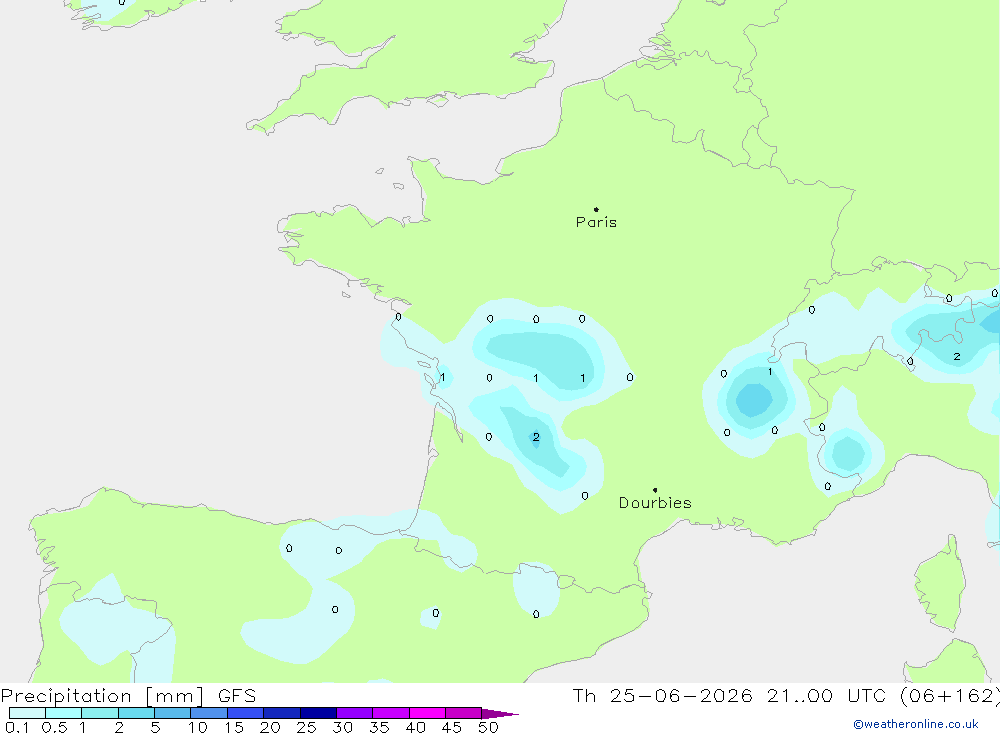This screenshot has height=733, width=1000.
Task: Pick the 2–5 mm legend color swatch
Action: click(x=136, y=713)
